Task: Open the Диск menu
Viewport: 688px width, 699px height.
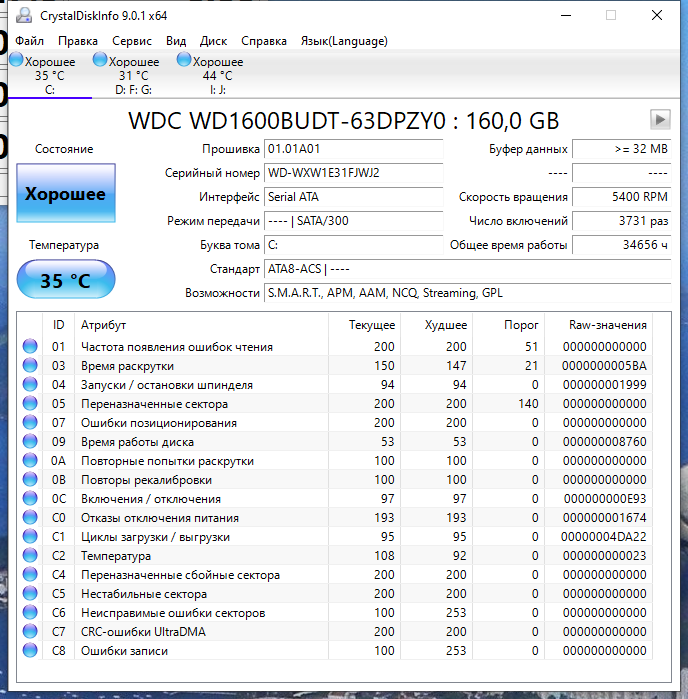Action: tap(213, 41)
